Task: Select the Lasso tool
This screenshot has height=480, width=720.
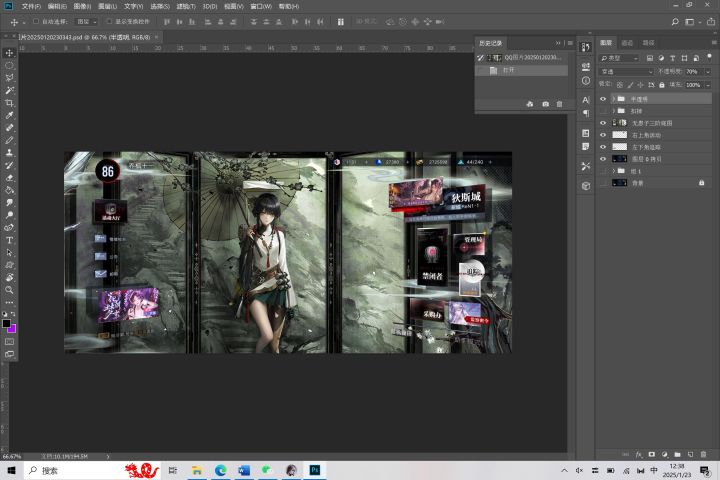Action: (x=9, y=78)
